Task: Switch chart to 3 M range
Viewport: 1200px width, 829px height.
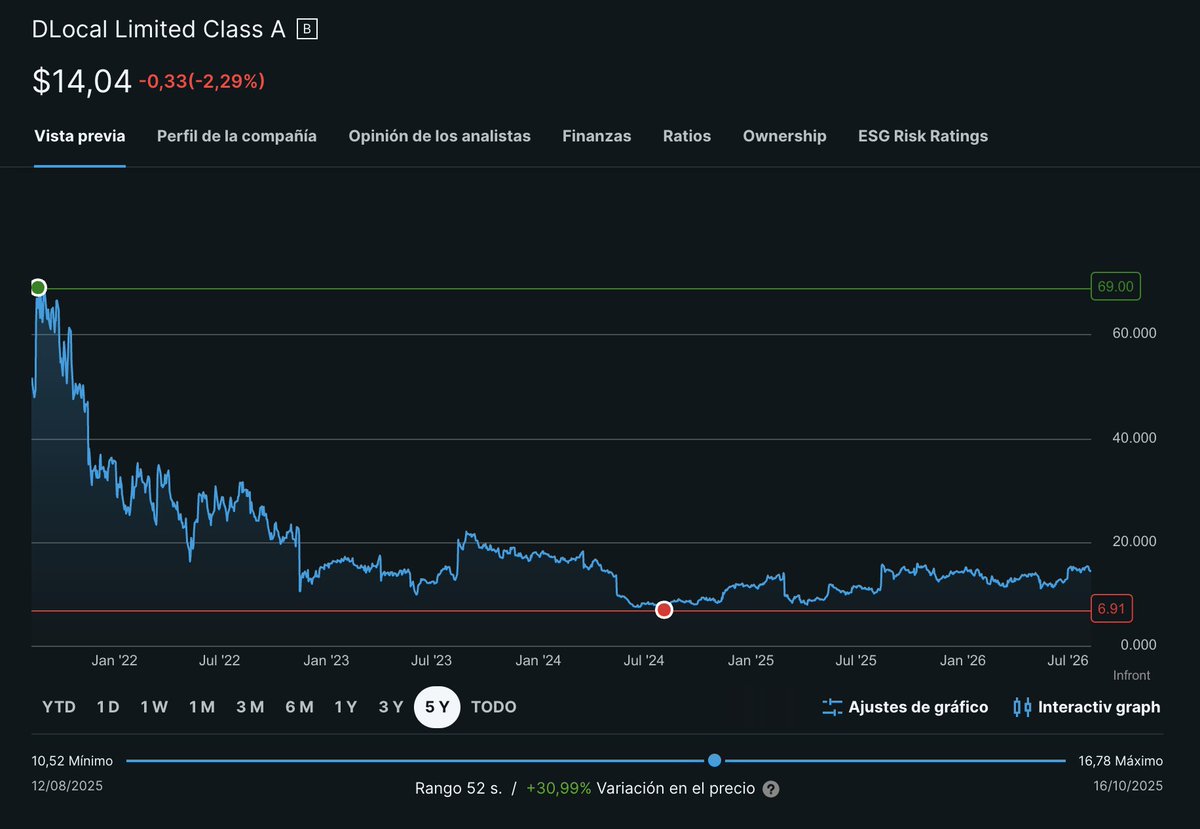Action: pos(250,707)
